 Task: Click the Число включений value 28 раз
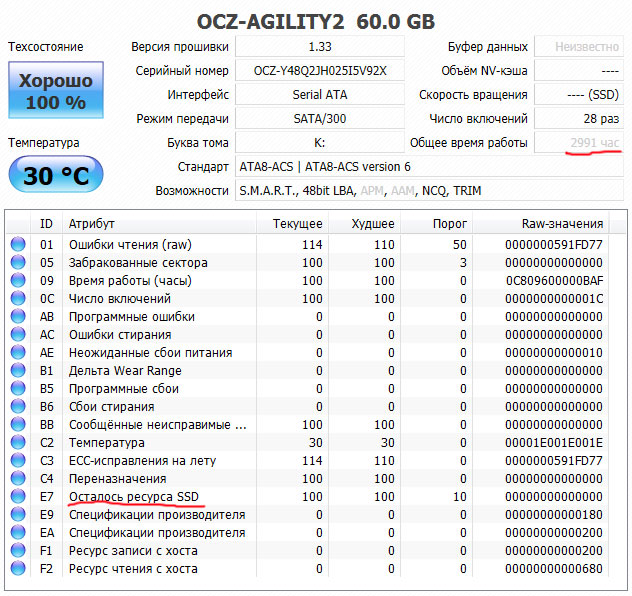(578, 119)
